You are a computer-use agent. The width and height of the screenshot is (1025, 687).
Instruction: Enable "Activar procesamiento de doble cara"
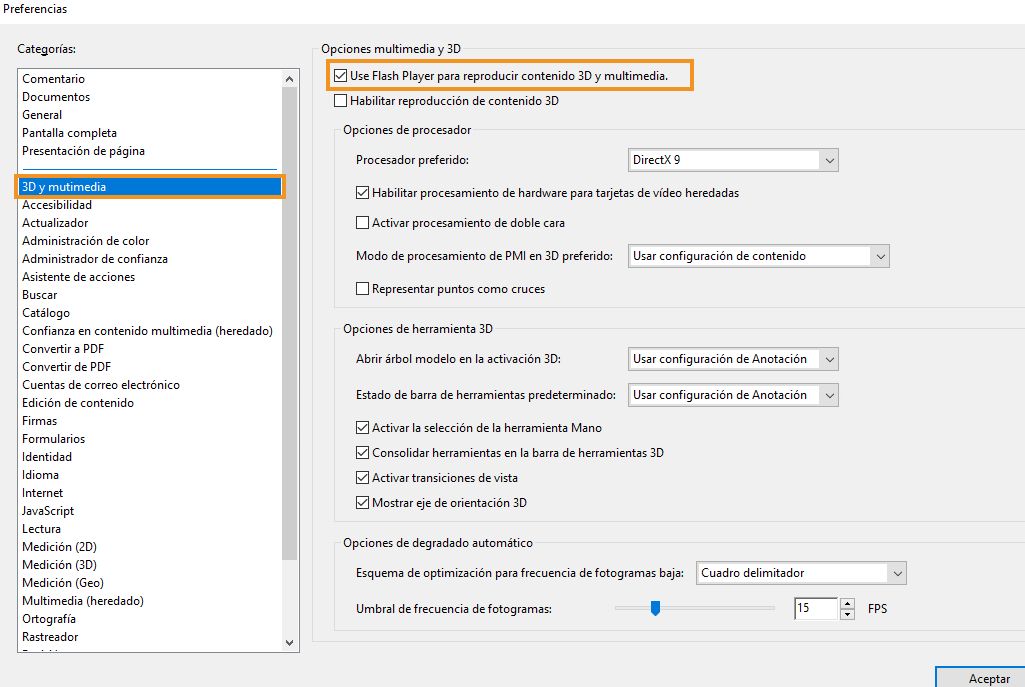360,223
